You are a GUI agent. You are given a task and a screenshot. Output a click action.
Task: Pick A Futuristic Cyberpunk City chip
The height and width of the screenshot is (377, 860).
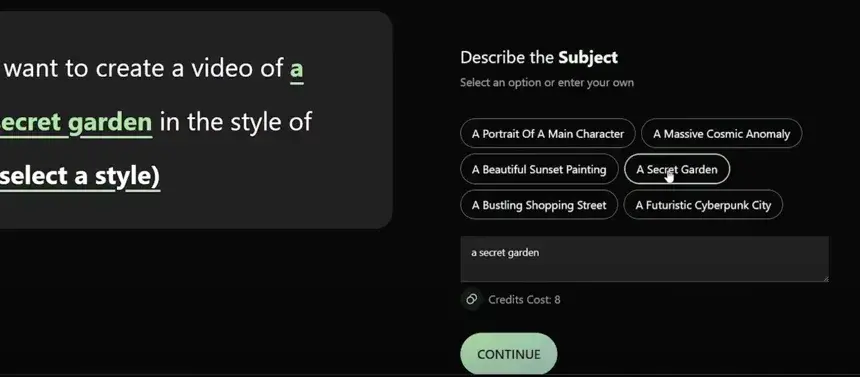pyautogui.click(x=703, y=205)
